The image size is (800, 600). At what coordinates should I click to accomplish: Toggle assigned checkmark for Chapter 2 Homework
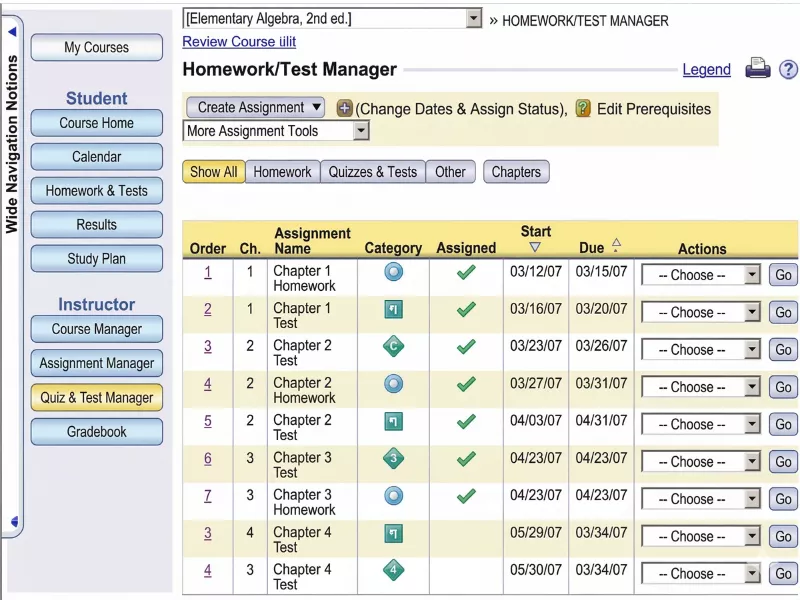(466, 384)
